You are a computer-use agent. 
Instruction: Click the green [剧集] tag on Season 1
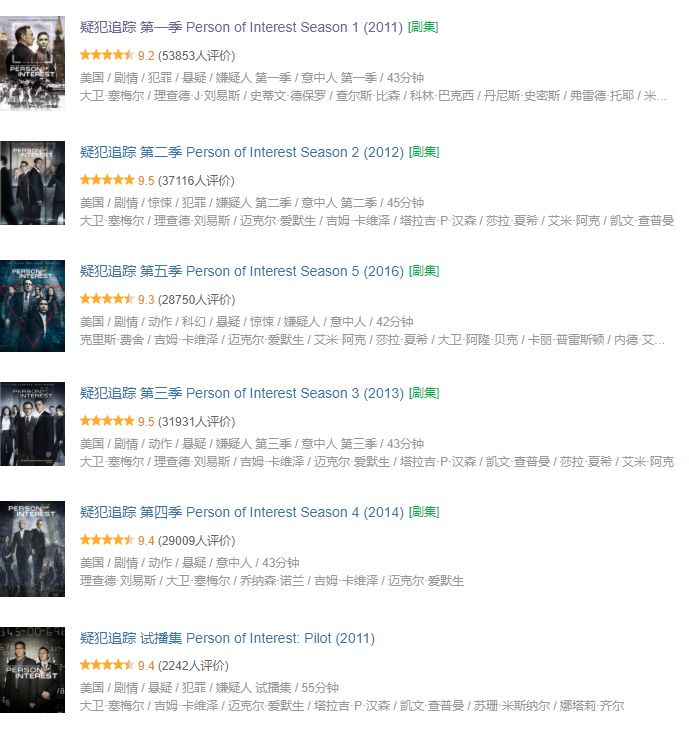(423, 27)
